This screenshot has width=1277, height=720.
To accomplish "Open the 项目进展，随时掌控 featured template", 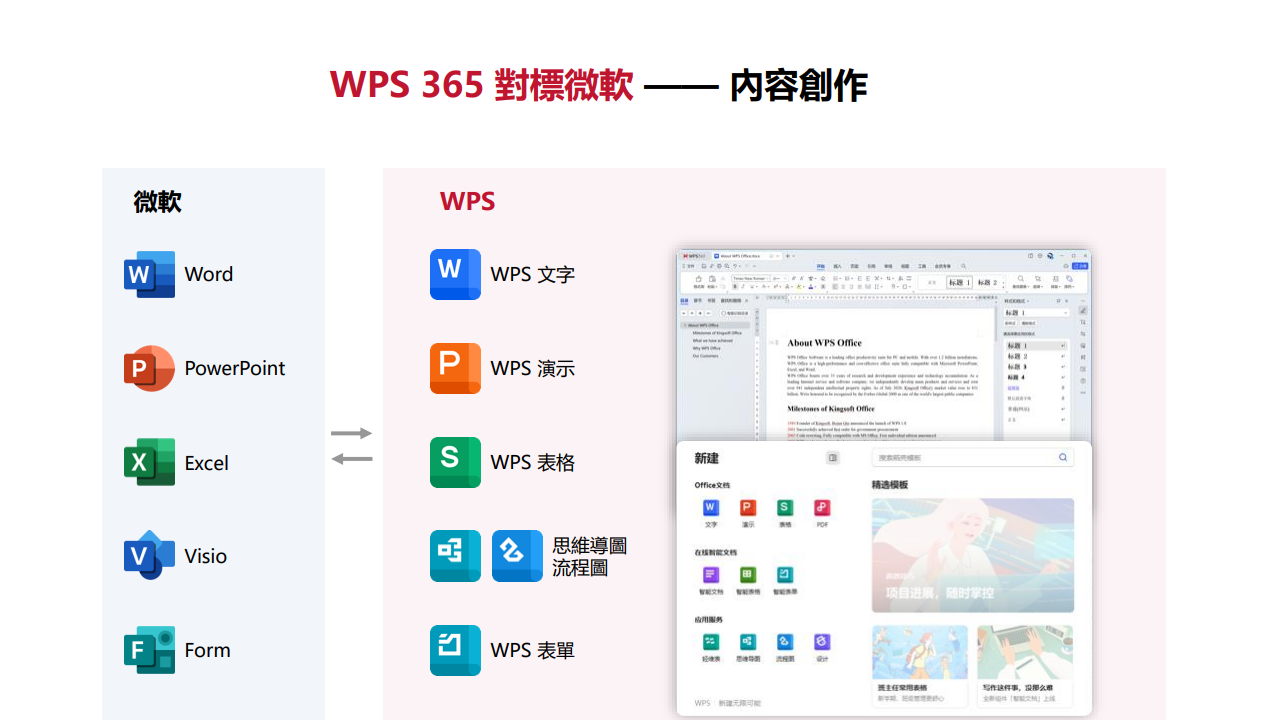I will (x=973, y=556).
